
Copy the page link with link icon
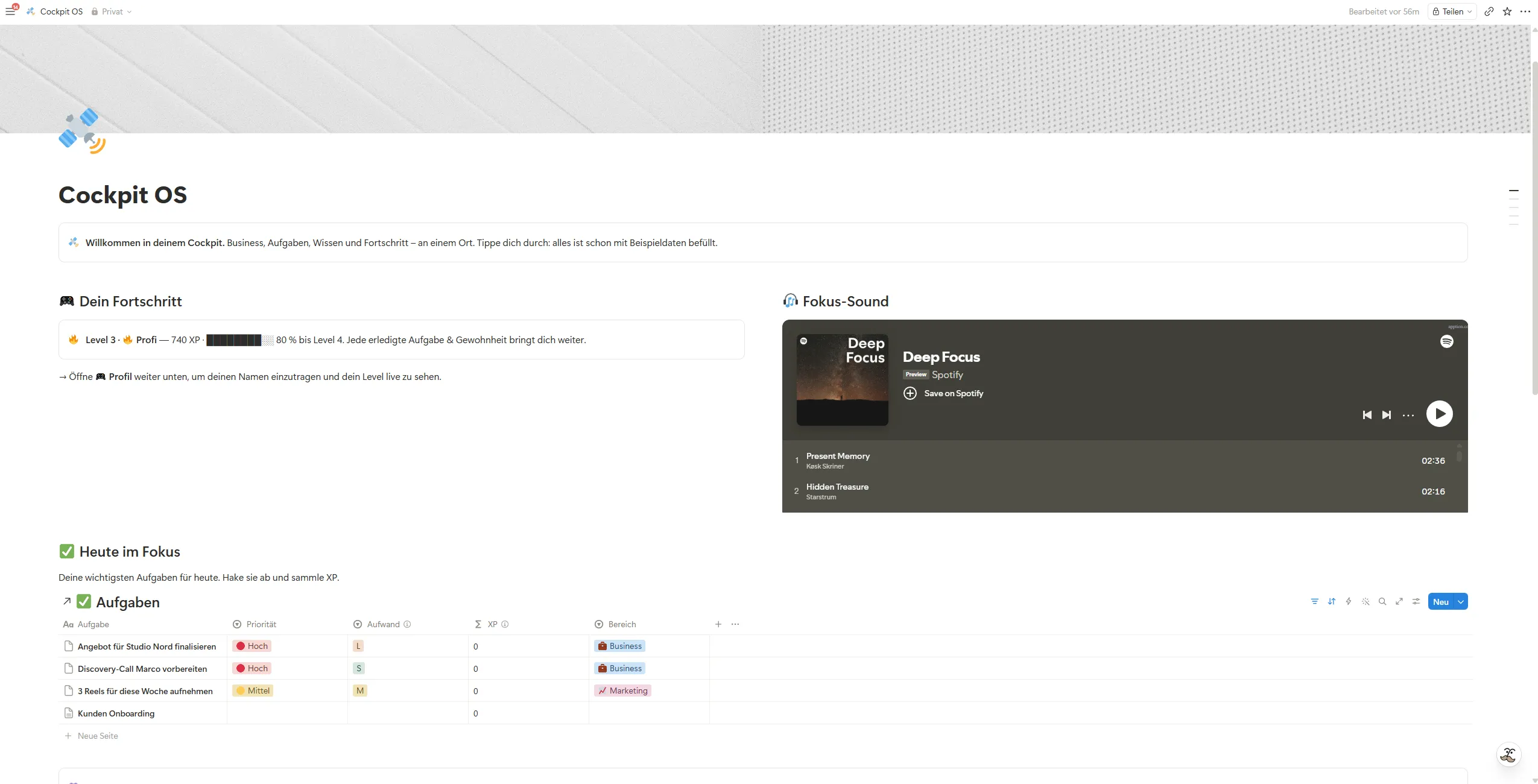point(1489,11)
